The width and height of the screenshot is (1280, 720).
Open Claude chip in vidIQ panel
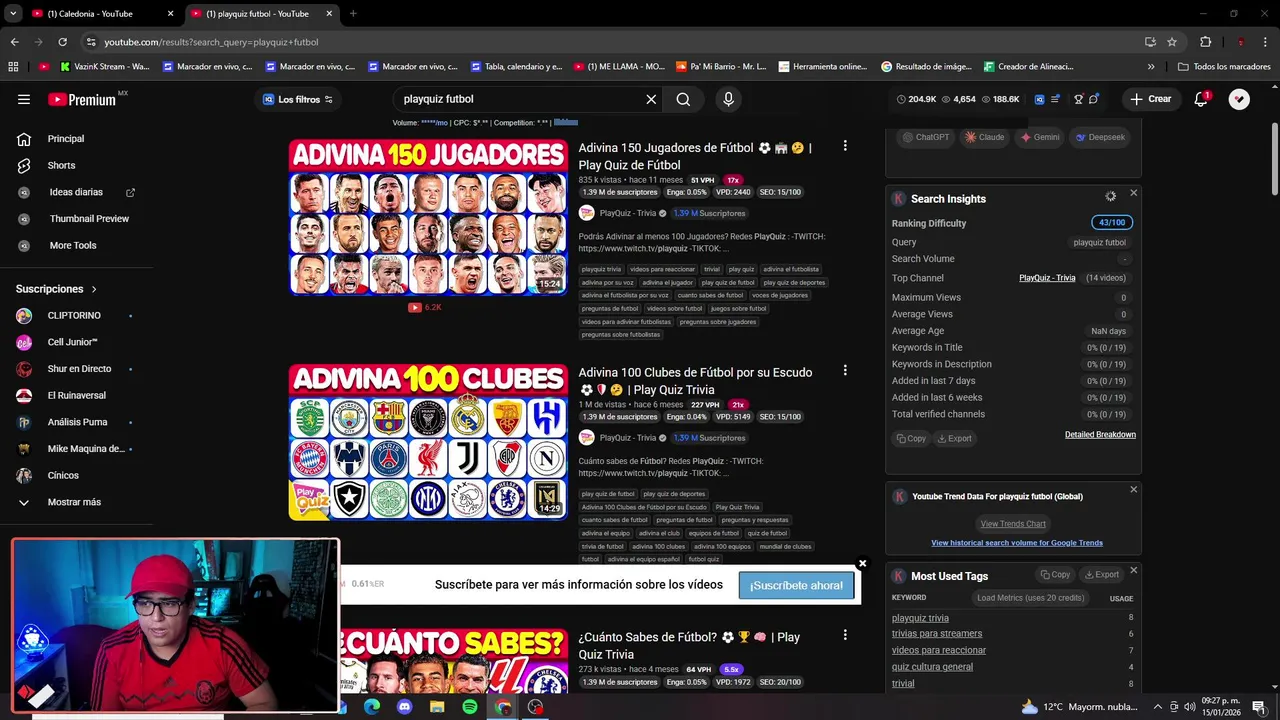pos(985,137)
